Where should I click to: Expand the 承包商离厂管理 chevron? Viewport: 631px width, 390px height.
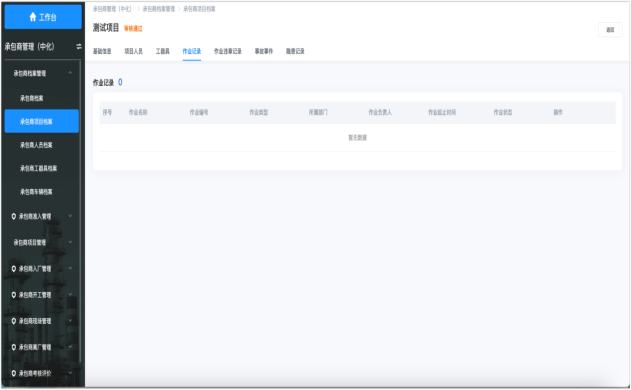coord(70,347)
